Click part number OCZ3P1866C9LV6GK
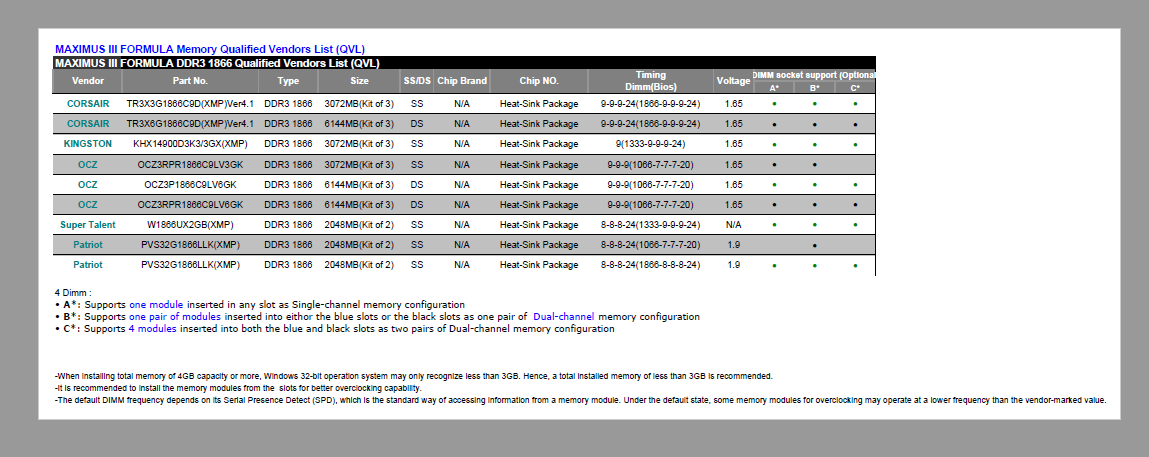1149x457 pixels. point(190,185)
